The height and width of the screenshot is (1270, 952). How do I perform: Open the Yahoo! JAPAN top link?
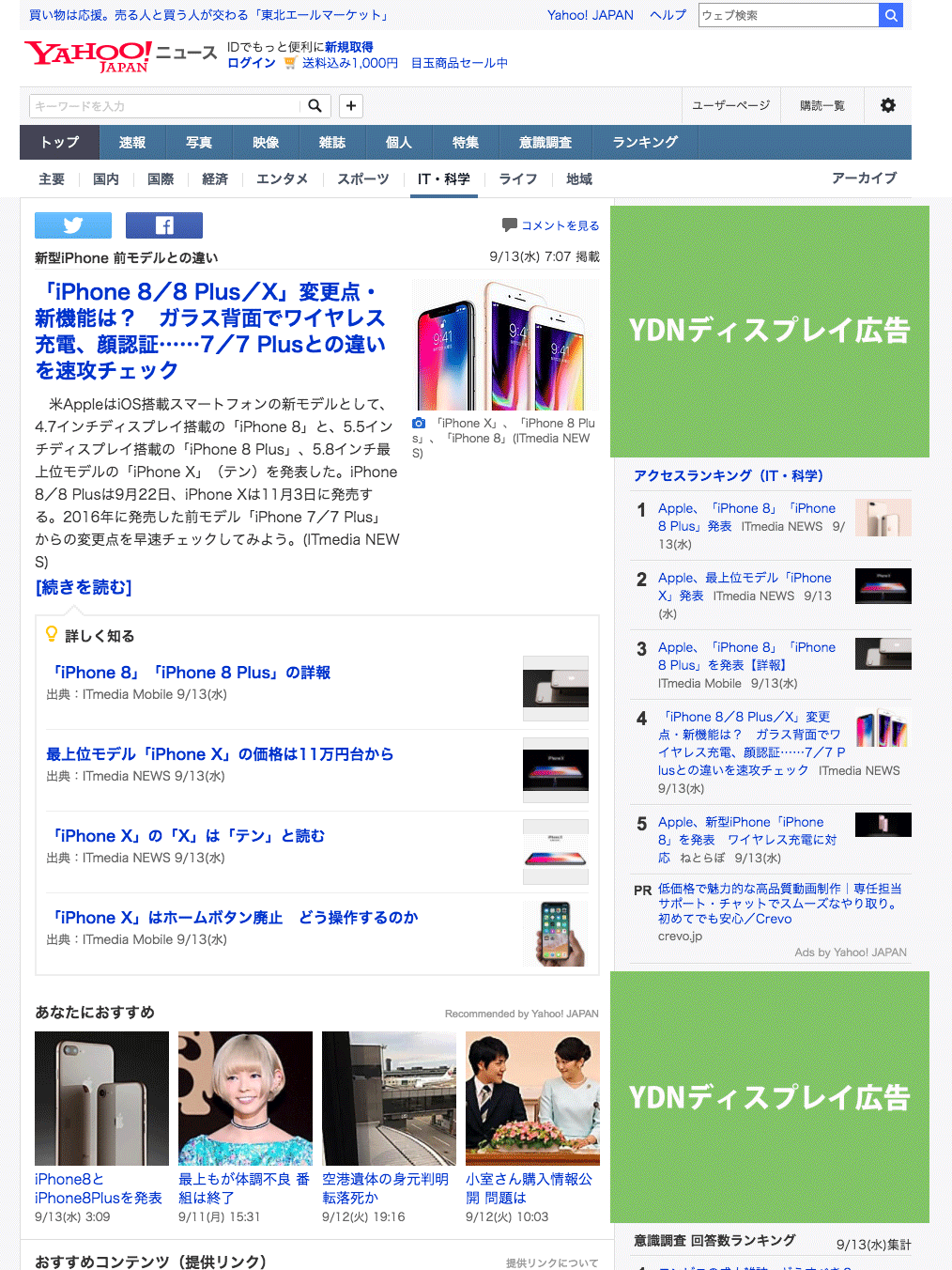point(591,15)
